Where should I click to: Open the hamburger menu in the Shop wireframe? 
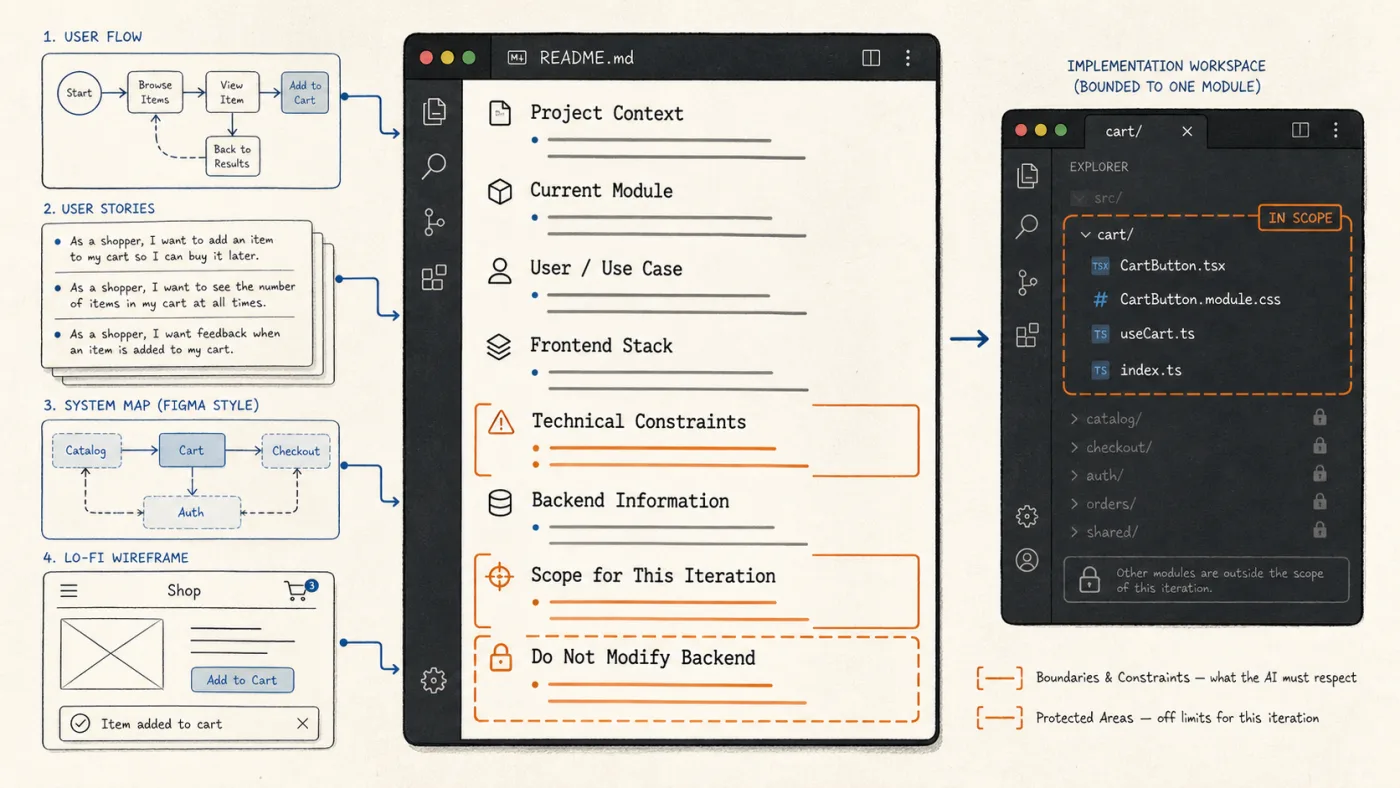click(69, 591)
